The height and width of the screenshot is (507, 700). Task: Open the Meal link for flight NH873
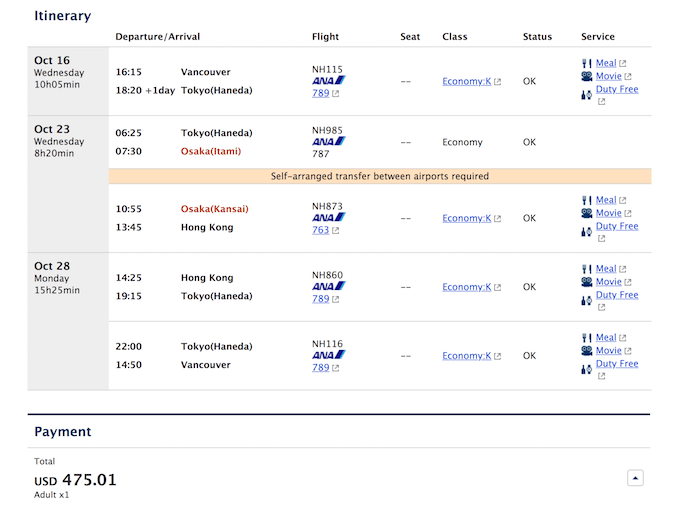pyautogui.click(x=606, y=200)
